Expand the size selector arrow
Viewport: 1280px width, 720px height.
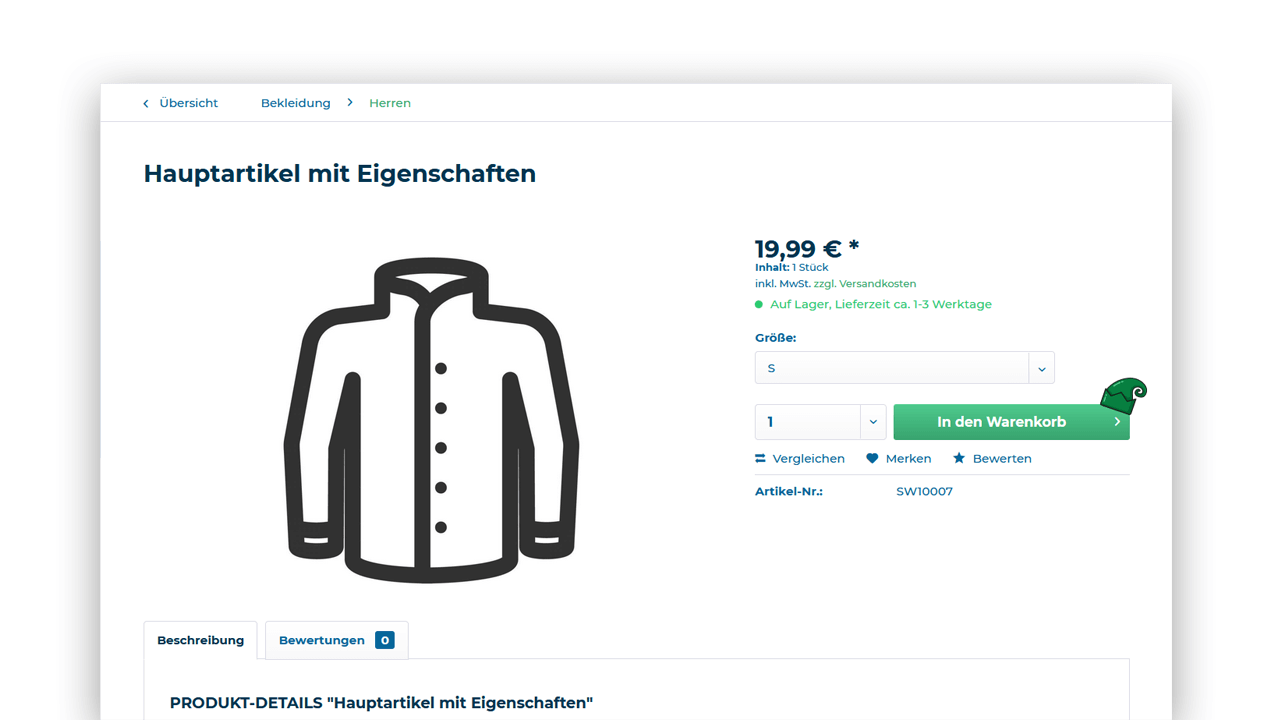click(1041, 368)
